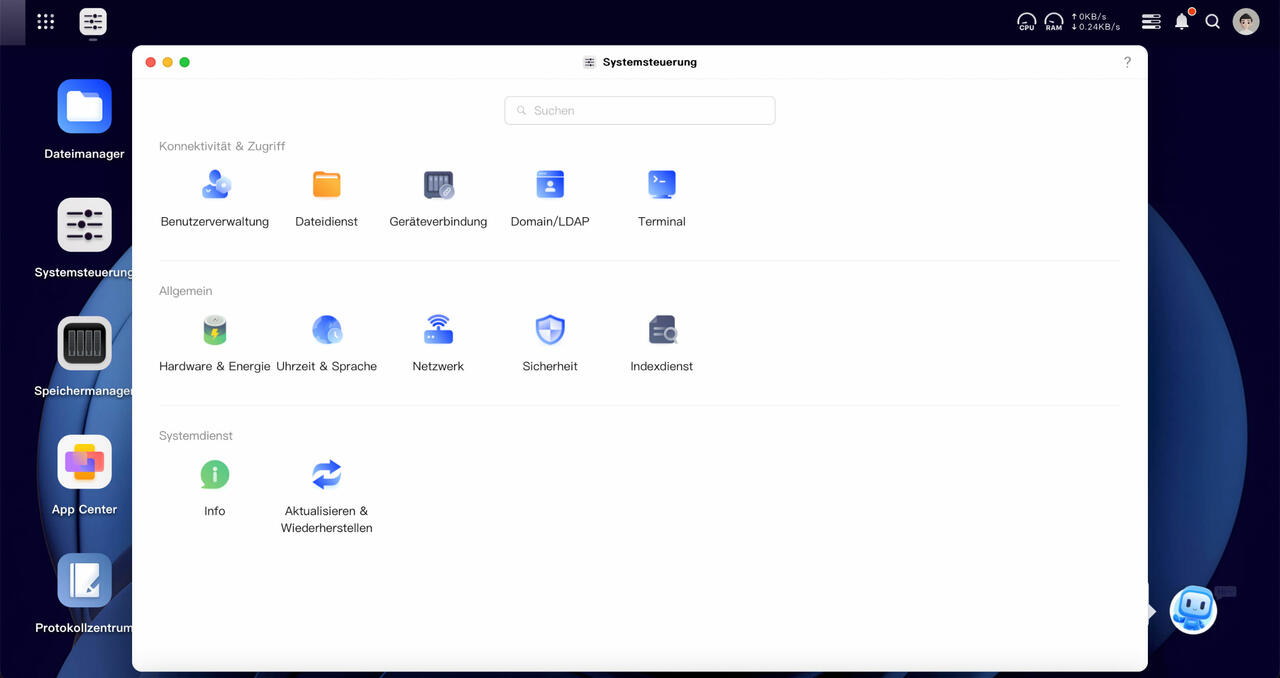The width and height of the screenshot is (1280, 678).
Task: Open Aktualisieren & Wiederherstellen
Action: pyautogui.click(x=326, y=496)
